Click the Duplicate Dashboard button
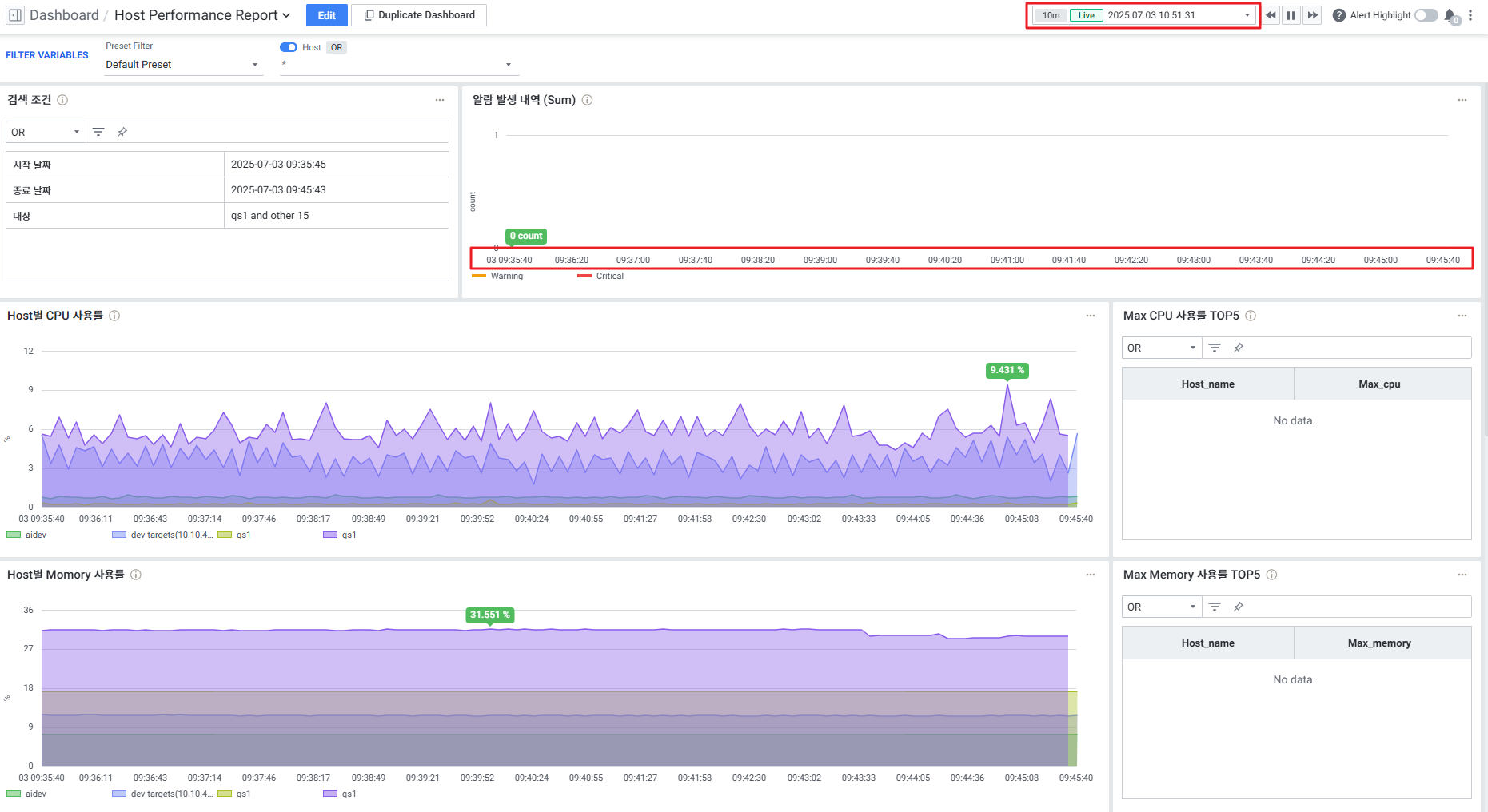 [419, 15]
